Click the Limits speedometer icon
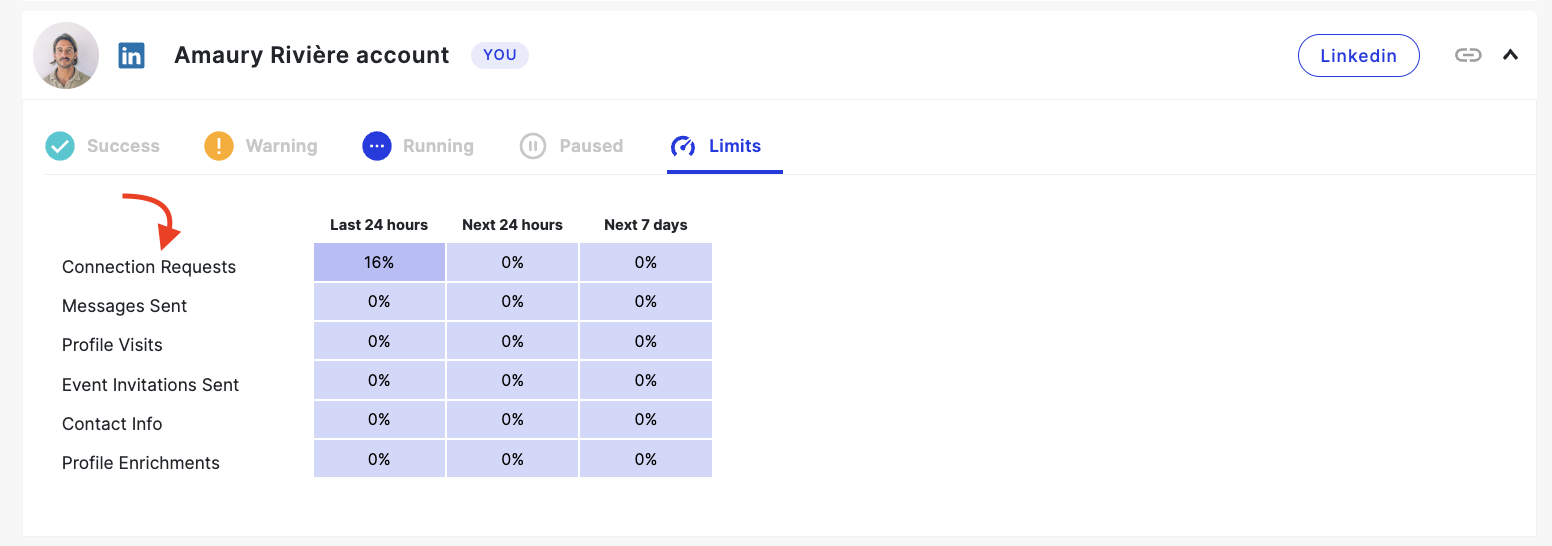The height and width of the screenshot is (546, 1552). [683, 146]
